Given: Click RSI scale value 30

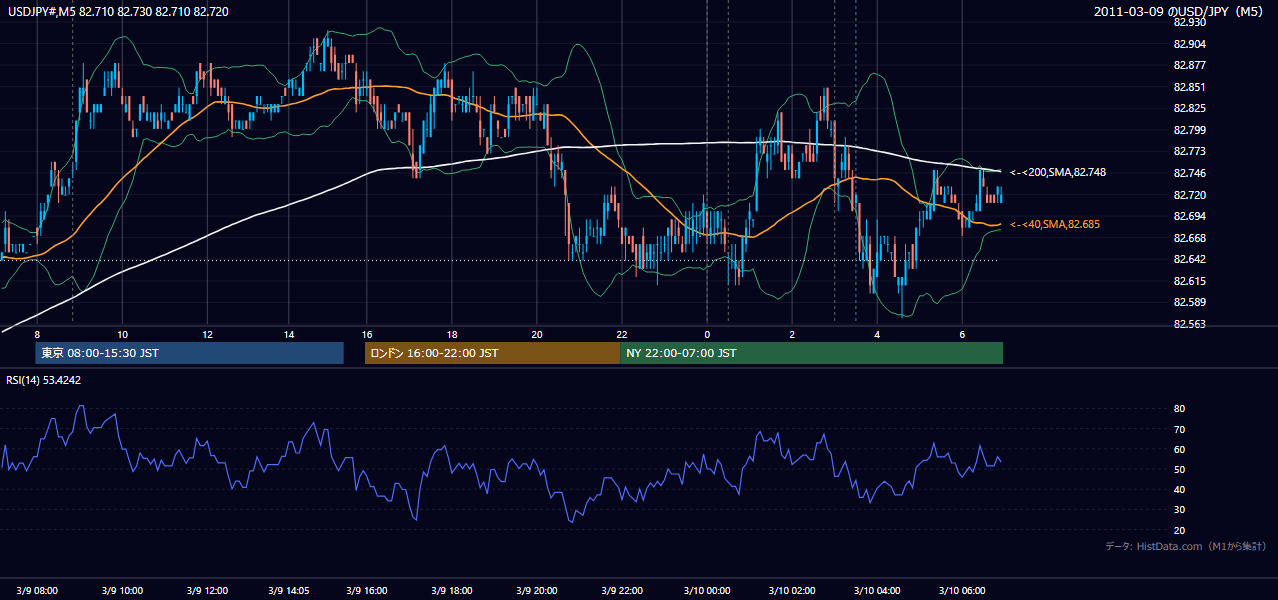Looking at the screenshot, I should [x=1179, y=510].
